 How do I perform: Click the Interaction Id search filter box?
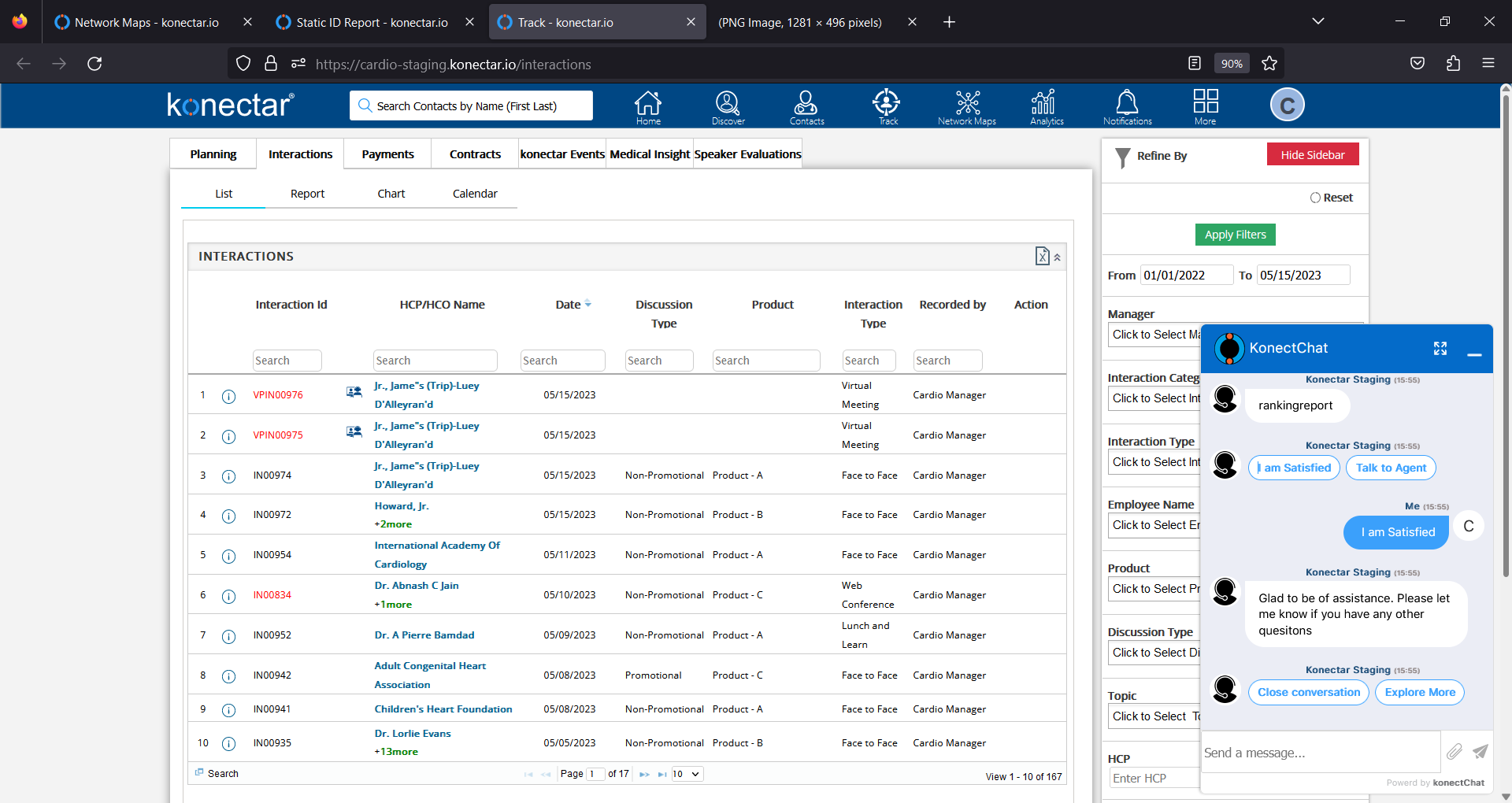click(x=287, y=361)
